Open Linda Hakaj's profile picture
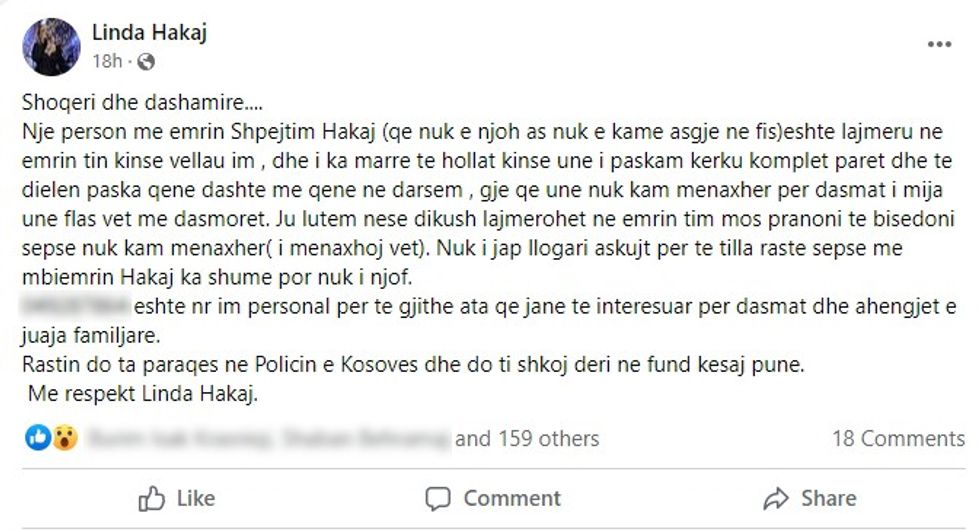The width and height of the screenshot is (980, 530). click(x=50, y=47)
